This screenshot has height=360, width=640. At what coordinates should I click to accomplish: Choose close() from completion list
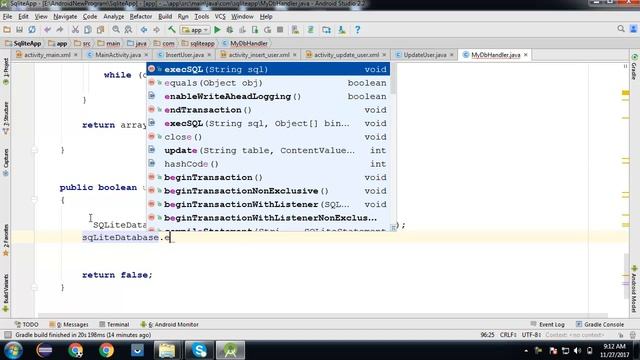268,136
